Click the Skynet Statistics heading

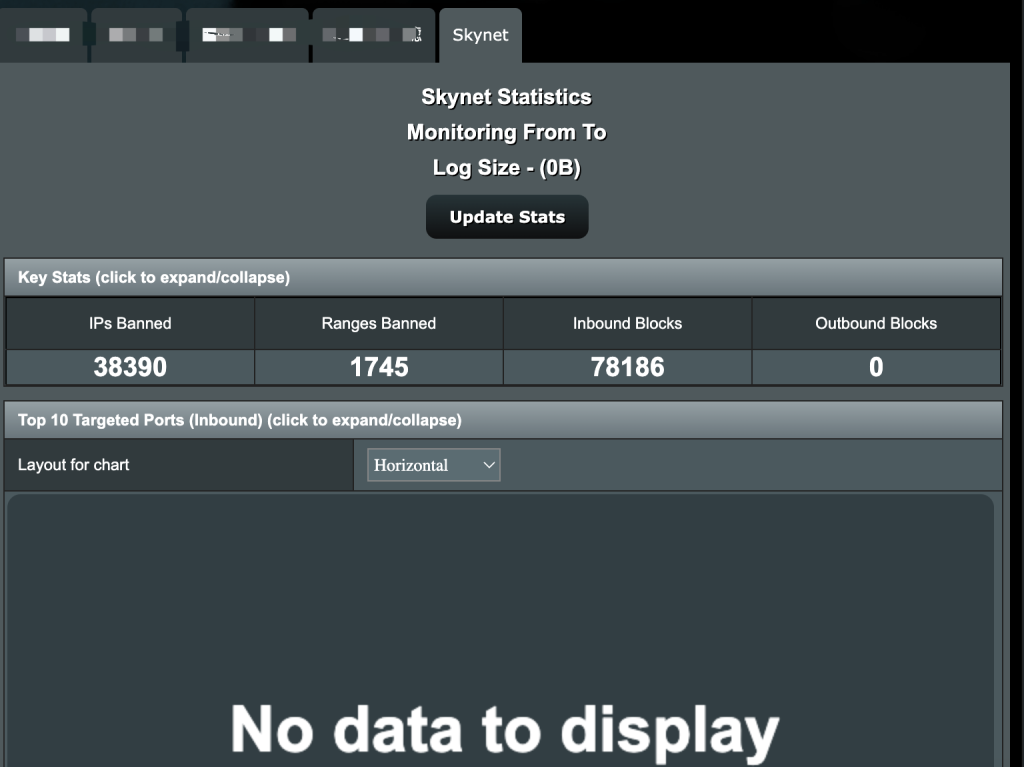point(507,97)
